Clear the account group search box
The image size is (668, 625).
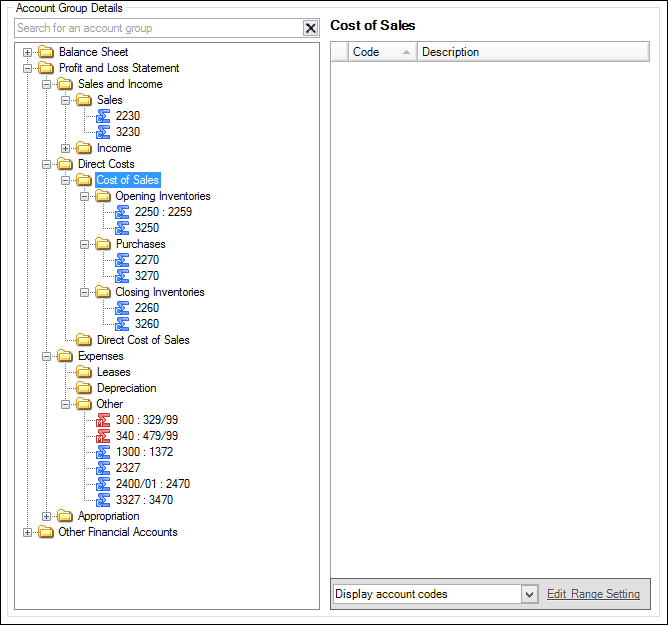pos(310,29)
